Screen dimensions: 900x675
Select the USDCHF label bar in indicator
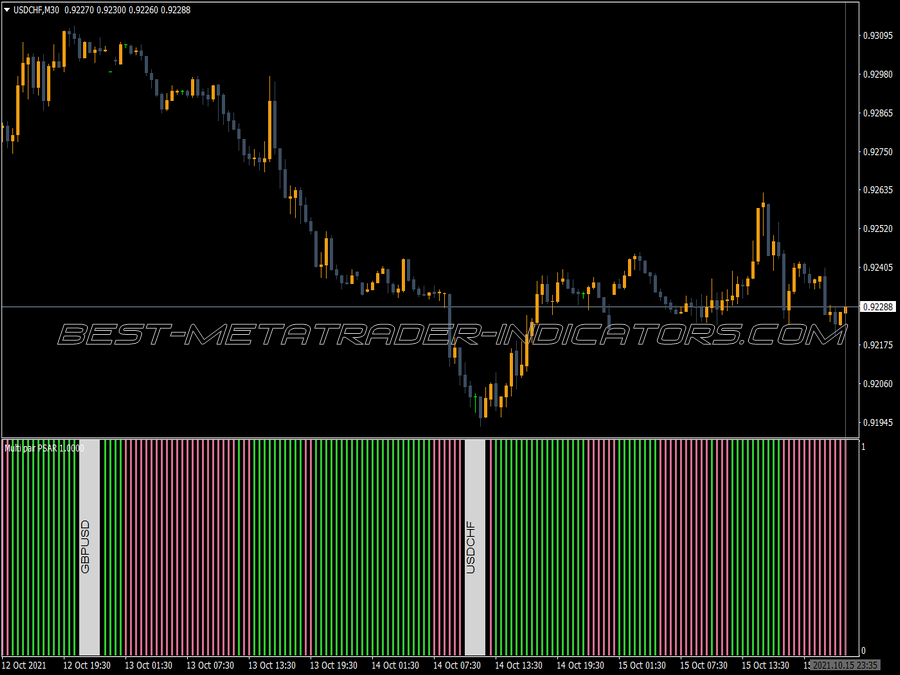point(475,547)
